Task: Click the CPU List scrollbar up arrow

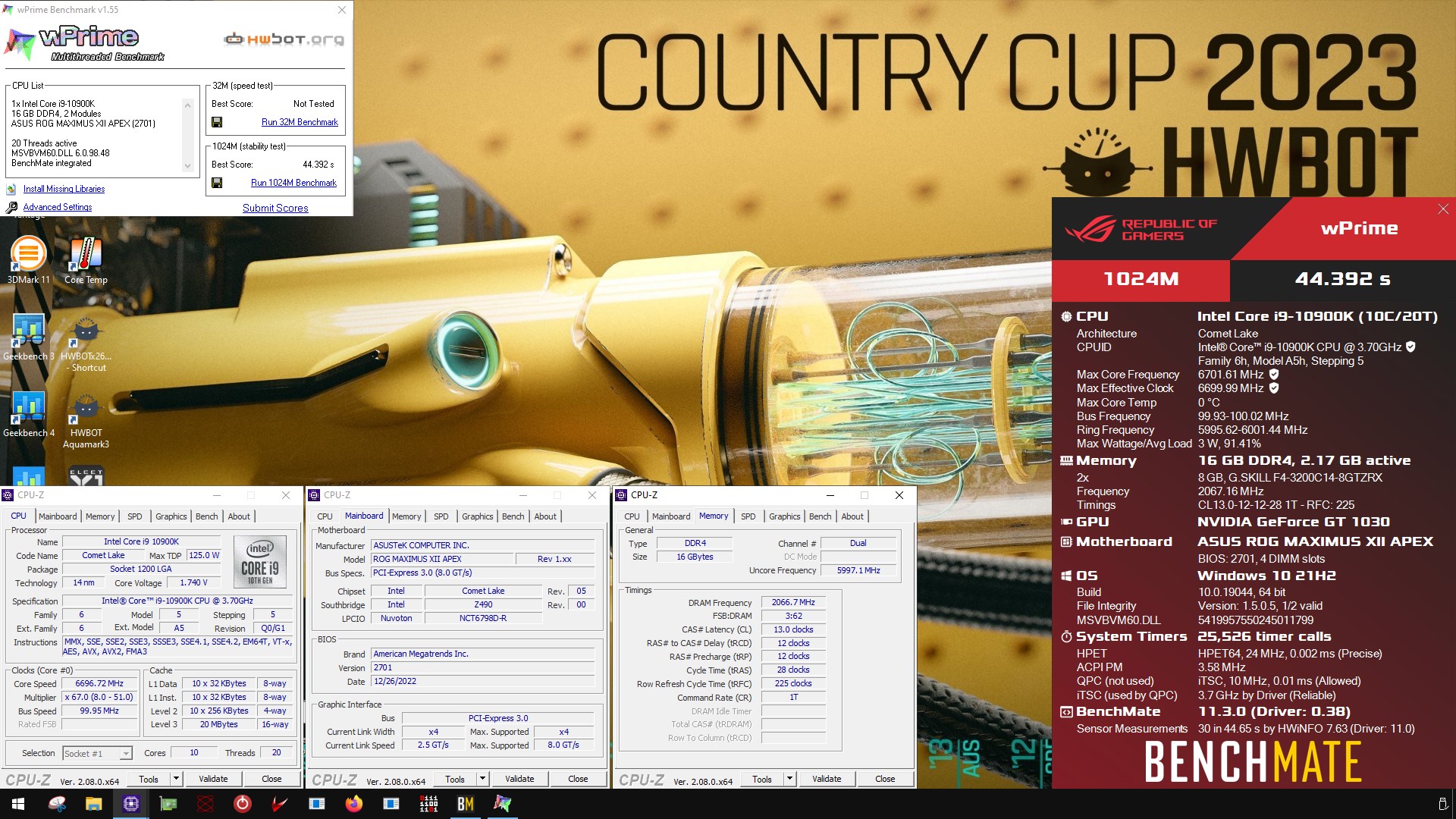Action: [187, 105]
